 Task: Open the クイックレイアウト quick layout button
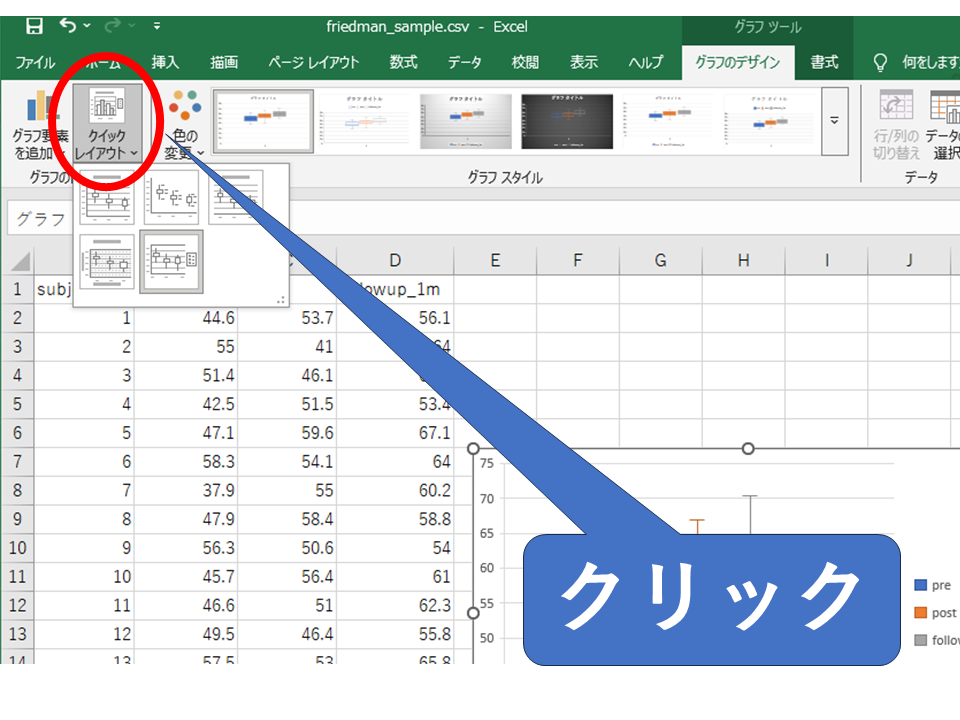107,122
